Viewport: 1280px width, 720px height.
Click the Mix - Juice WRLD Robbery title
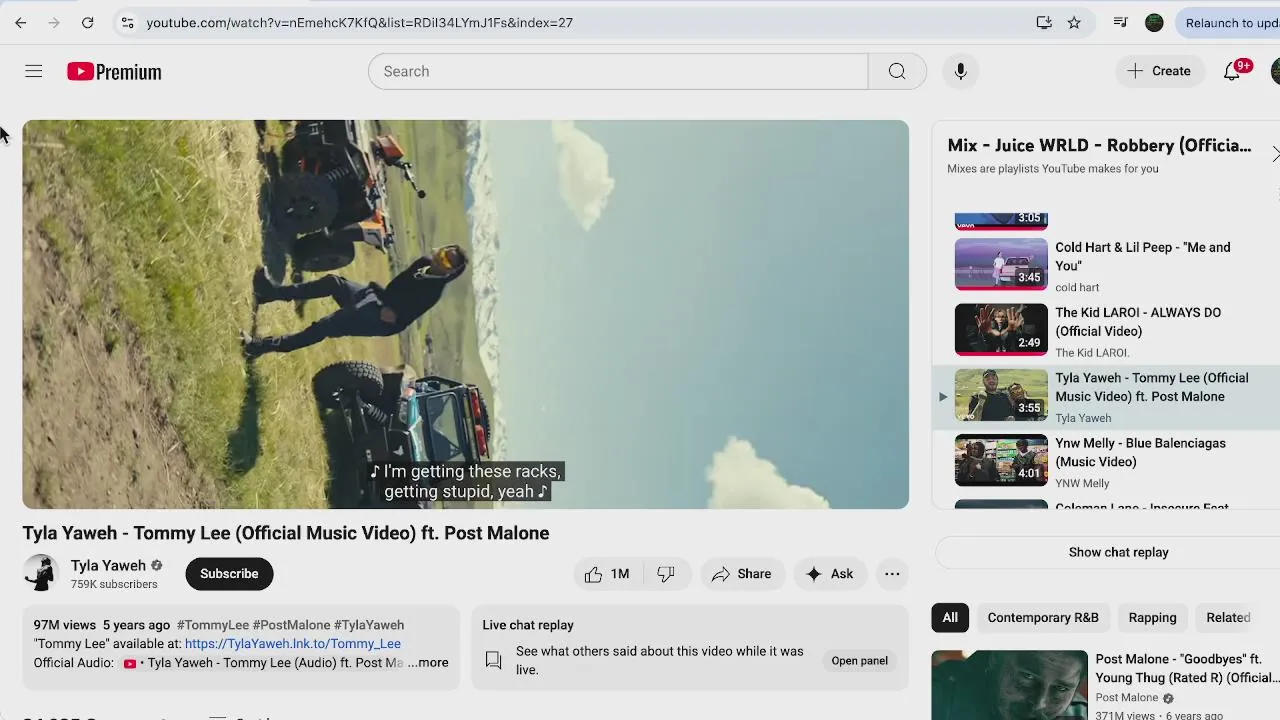tap(1099, 146)
